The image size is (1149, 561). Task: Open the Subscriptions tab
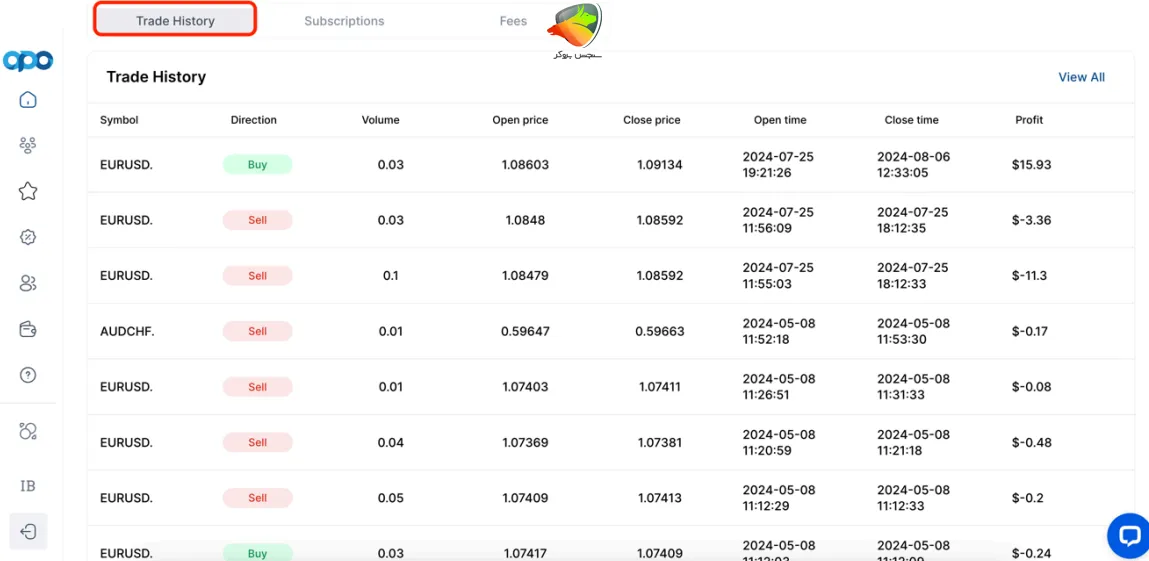(x=344, y=21)
